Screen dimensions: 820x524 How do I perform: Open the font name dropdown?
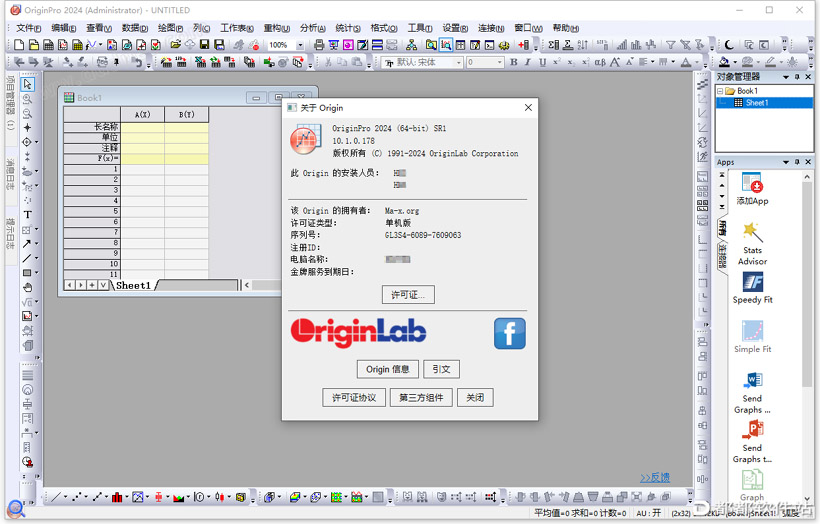tap(459, 62)
